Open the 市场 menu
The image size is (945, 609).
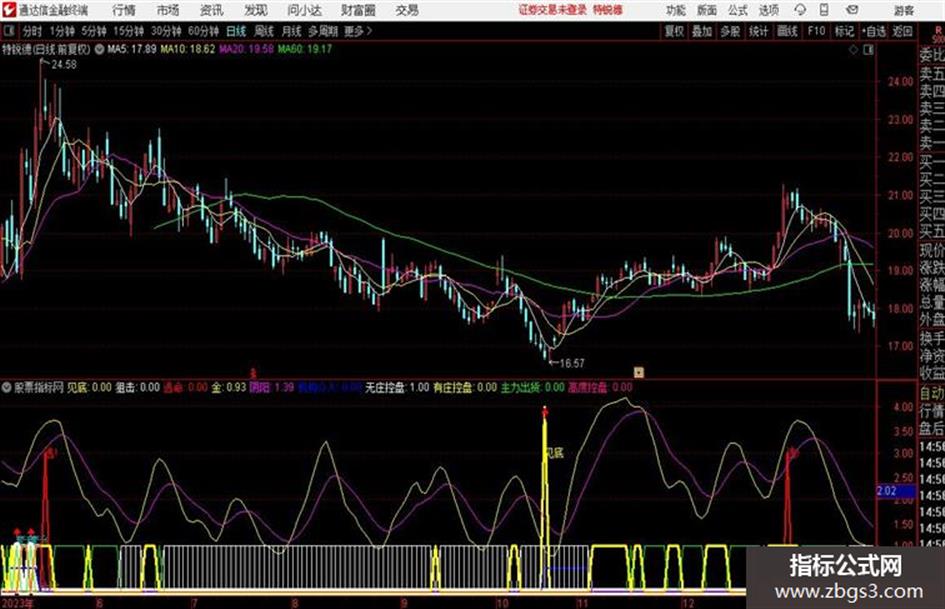click(x=168, y=10)
